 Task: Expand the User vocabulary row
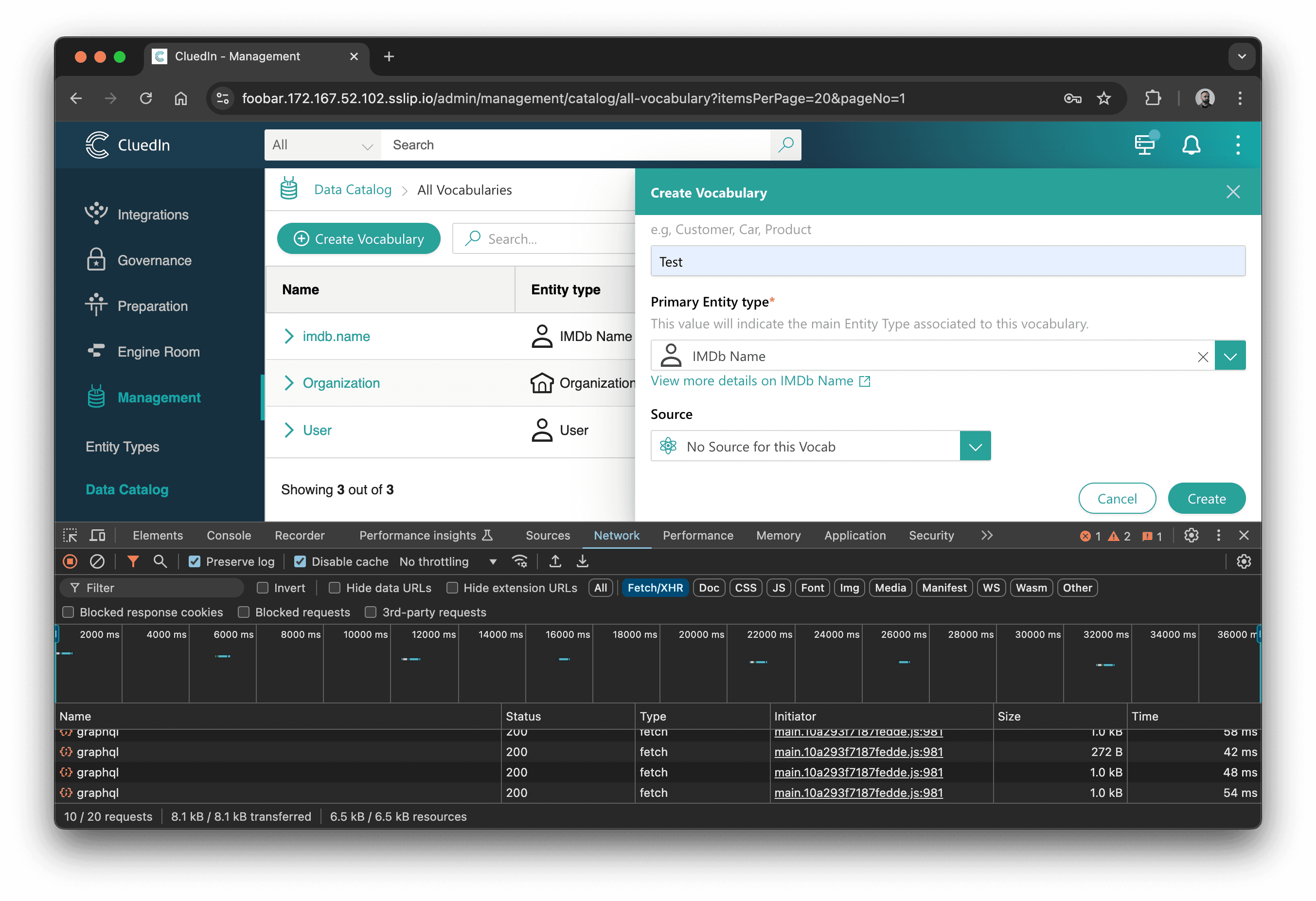pos(289,431)
